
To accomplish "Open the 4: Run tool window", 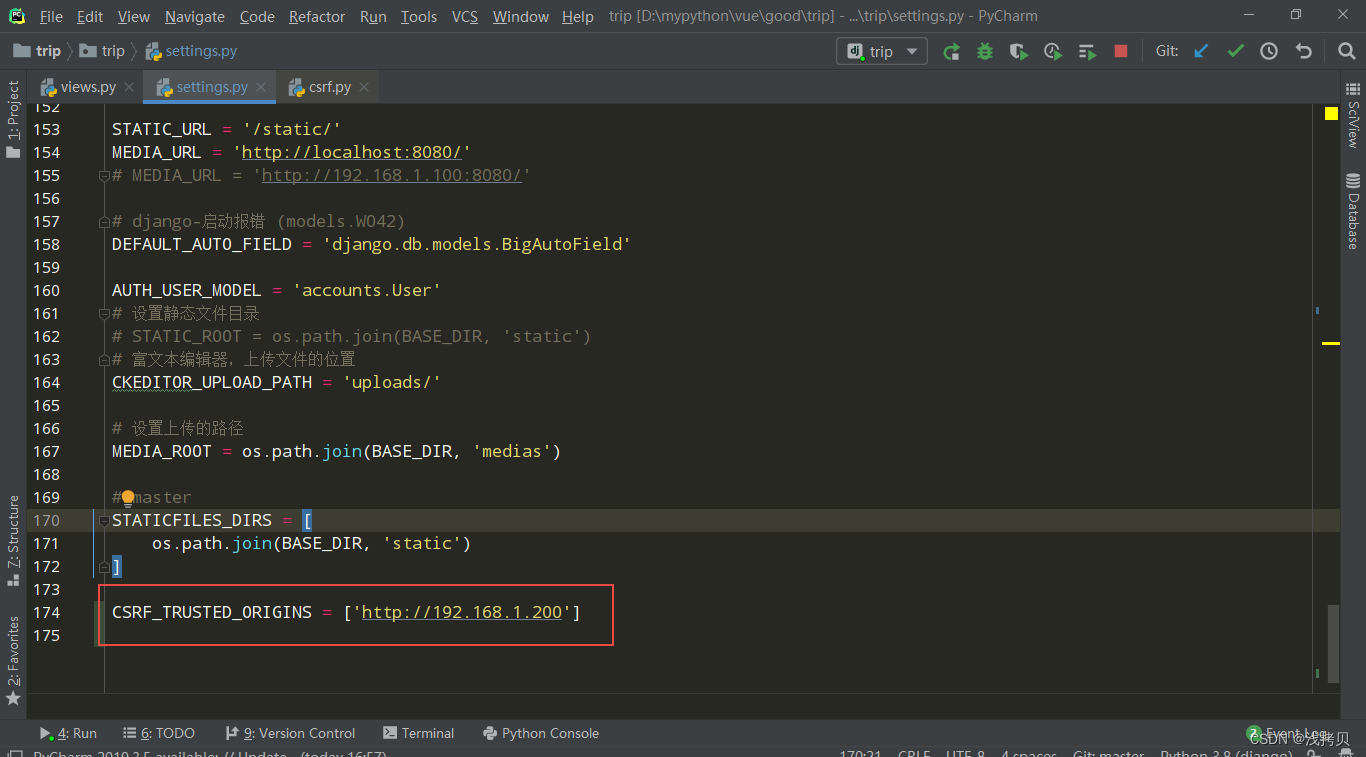I will pos(68,733).
